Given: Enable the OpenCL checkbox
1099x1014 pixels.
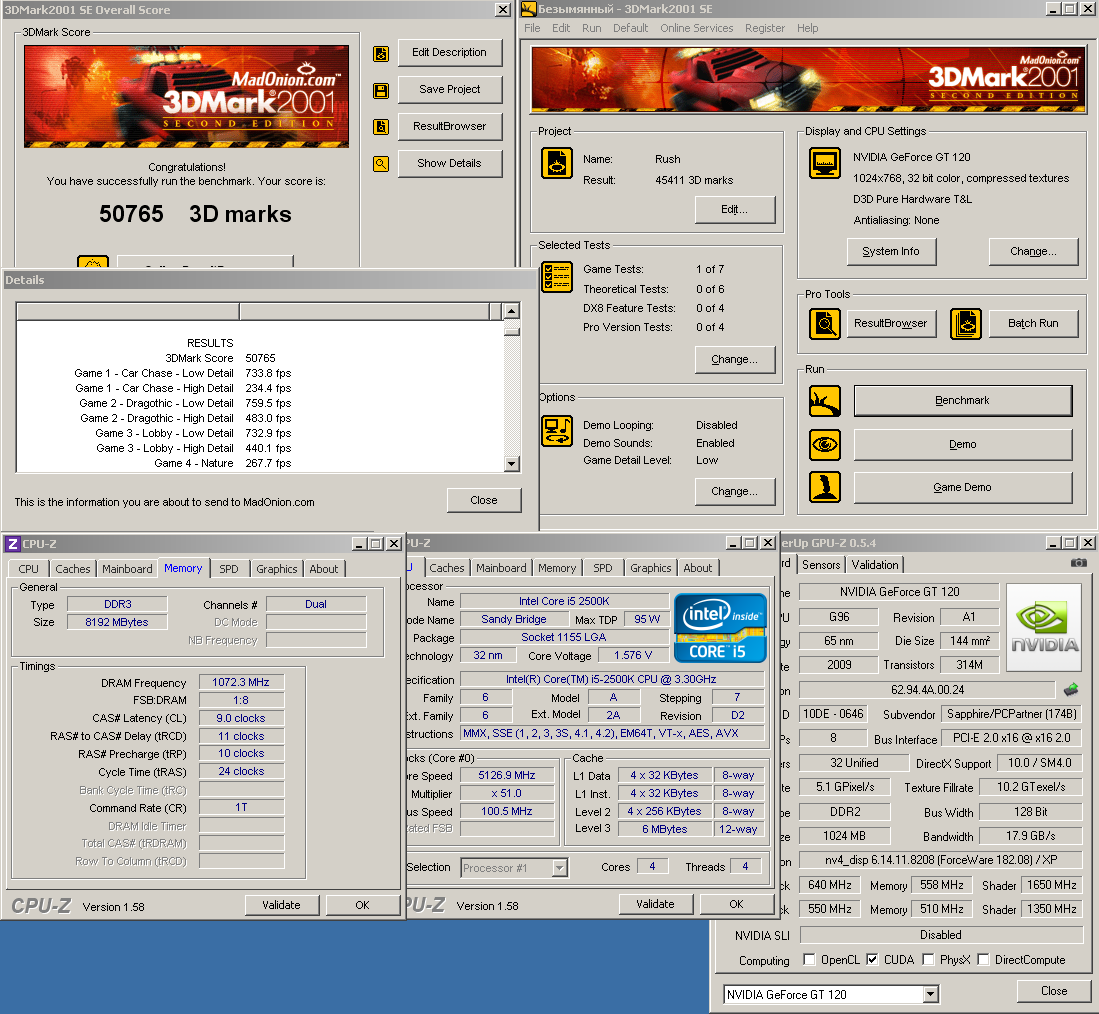Looking at the screenshot, I should (809, 959).
